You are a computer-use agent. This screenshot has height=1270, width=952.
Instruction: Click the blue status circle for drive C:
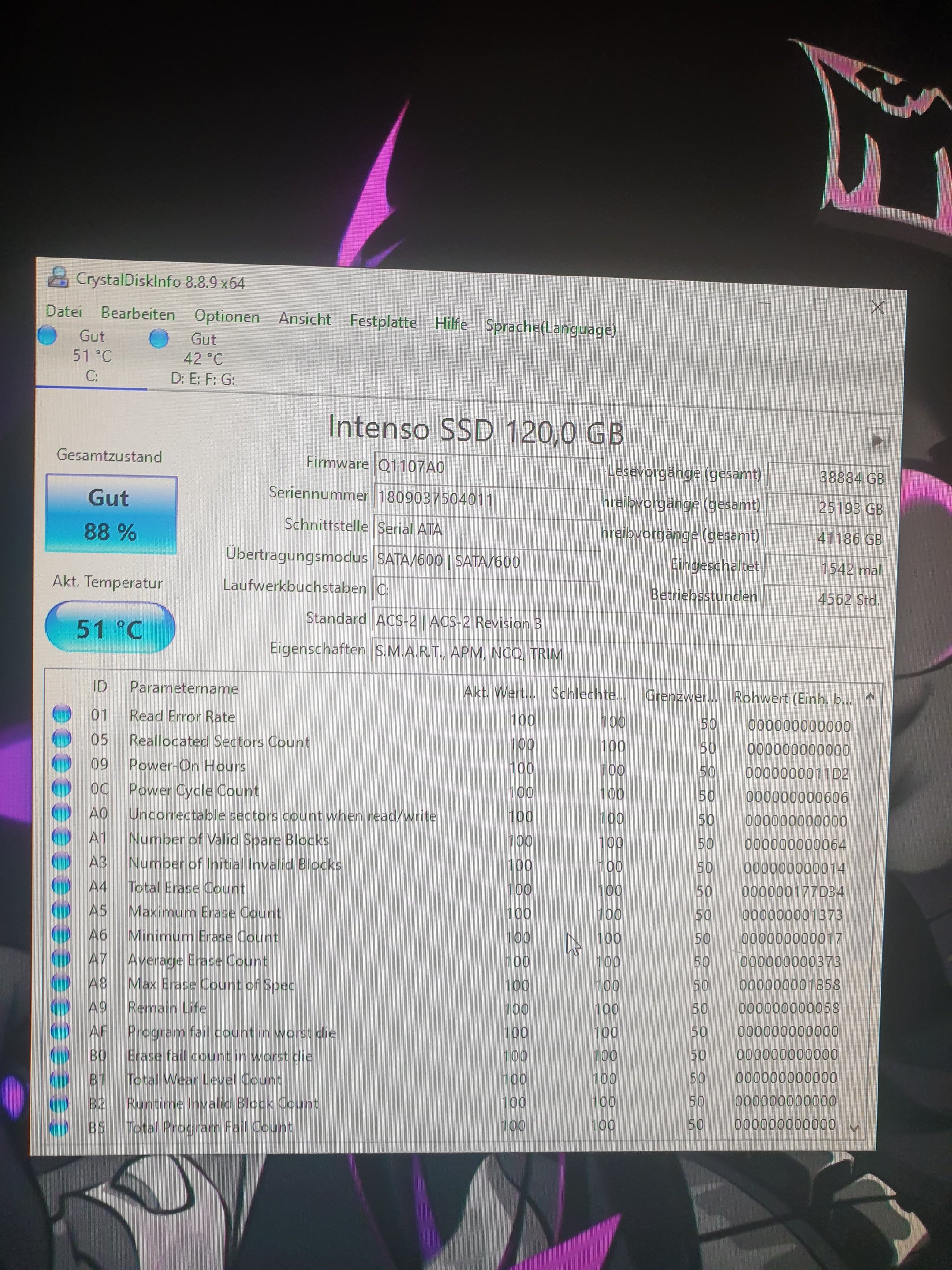pos(48,335)
